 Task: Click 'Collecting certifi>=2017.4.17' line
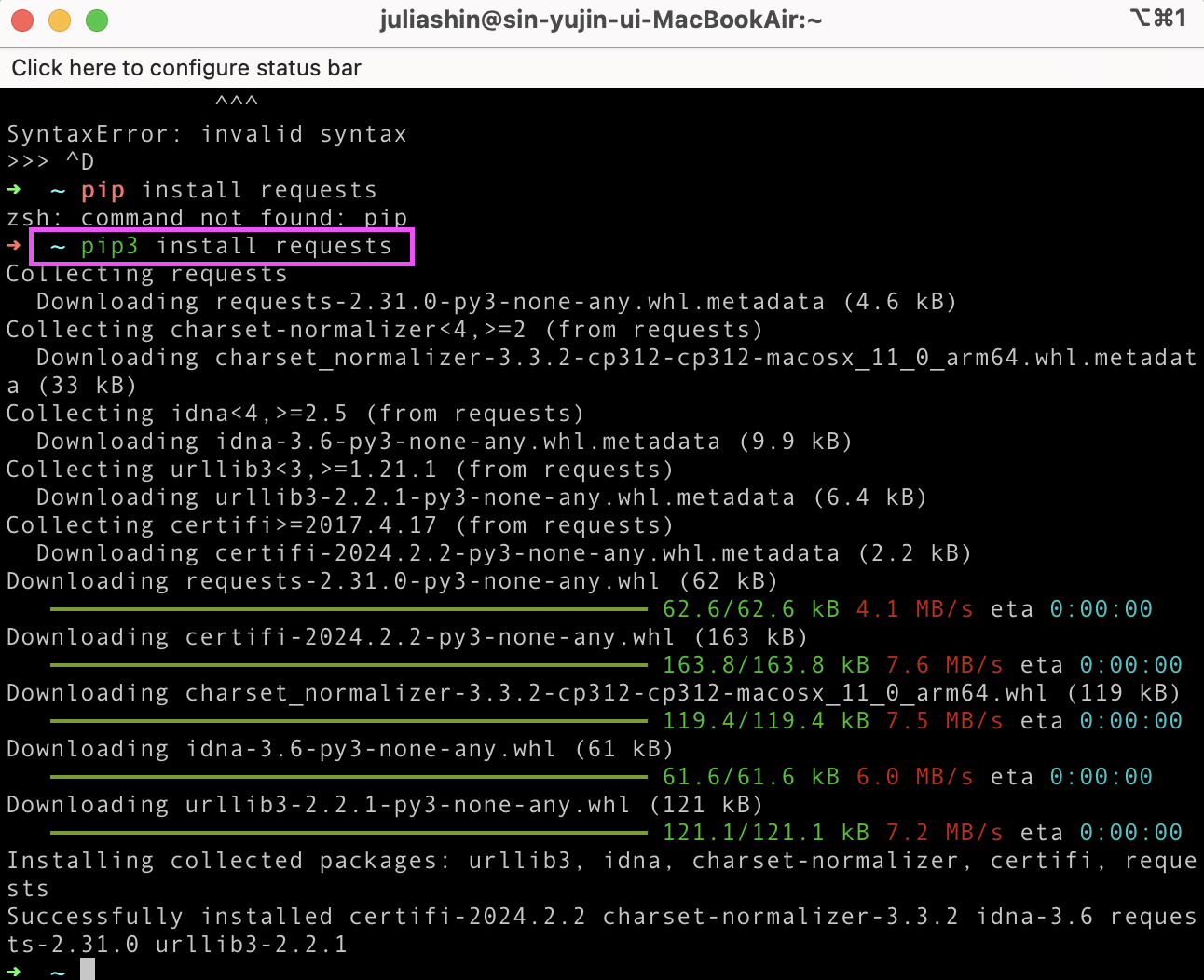click(x=340, y=525)
